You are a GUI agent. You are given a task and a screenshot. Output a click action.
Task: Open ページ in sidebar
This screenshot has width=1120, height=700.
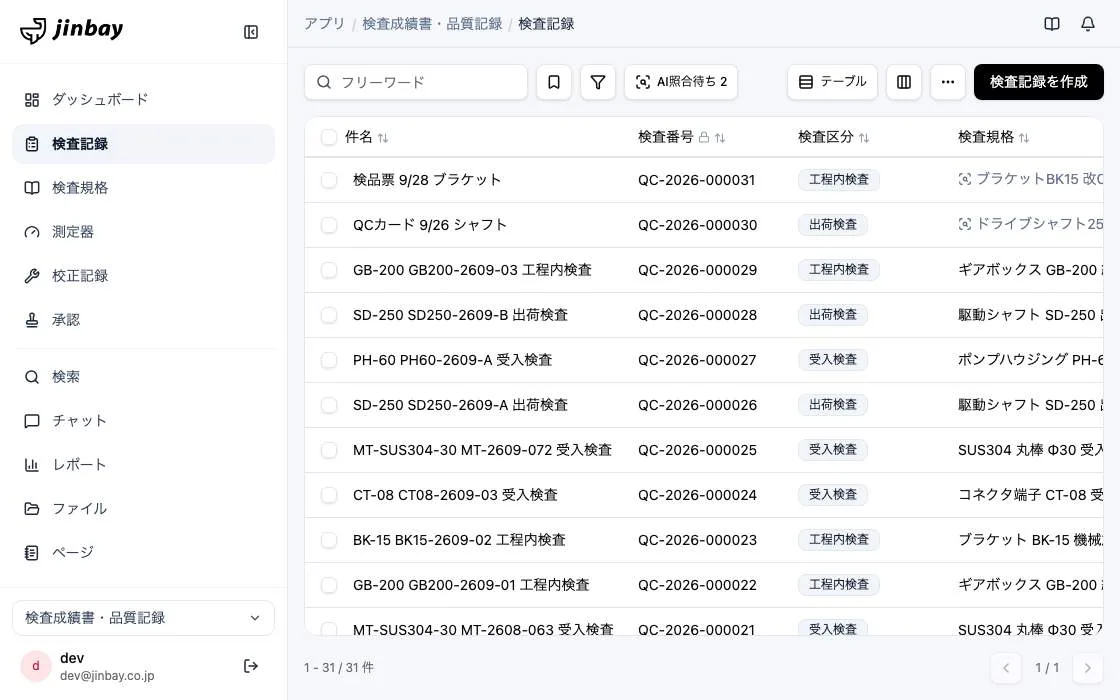144,553
